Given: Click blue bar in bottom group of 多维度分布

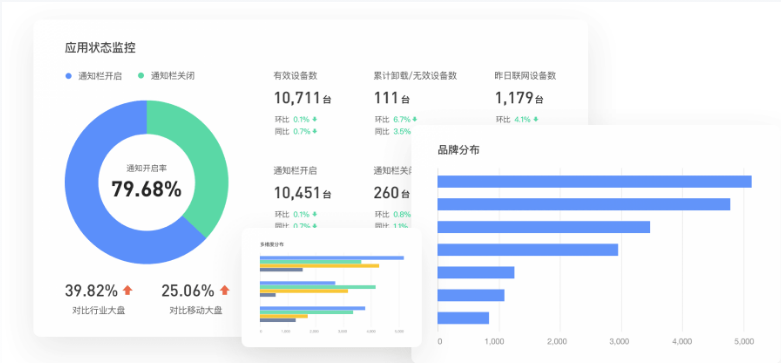Looking at the screenshot, I should click(x=312, y=308).
